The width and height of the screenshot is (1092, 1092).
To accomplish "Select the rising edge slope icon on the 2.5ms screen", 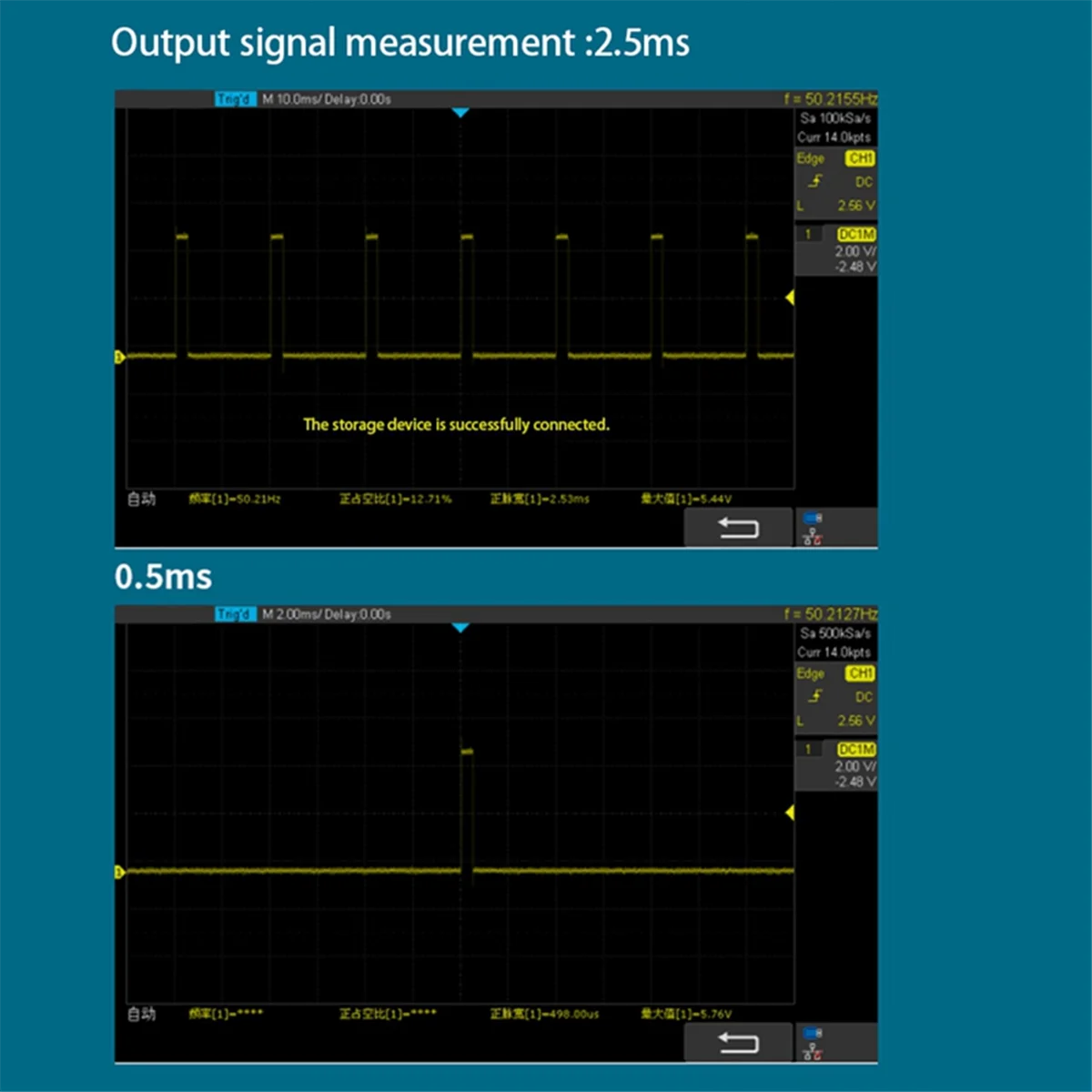I will (x=815, y=181).
